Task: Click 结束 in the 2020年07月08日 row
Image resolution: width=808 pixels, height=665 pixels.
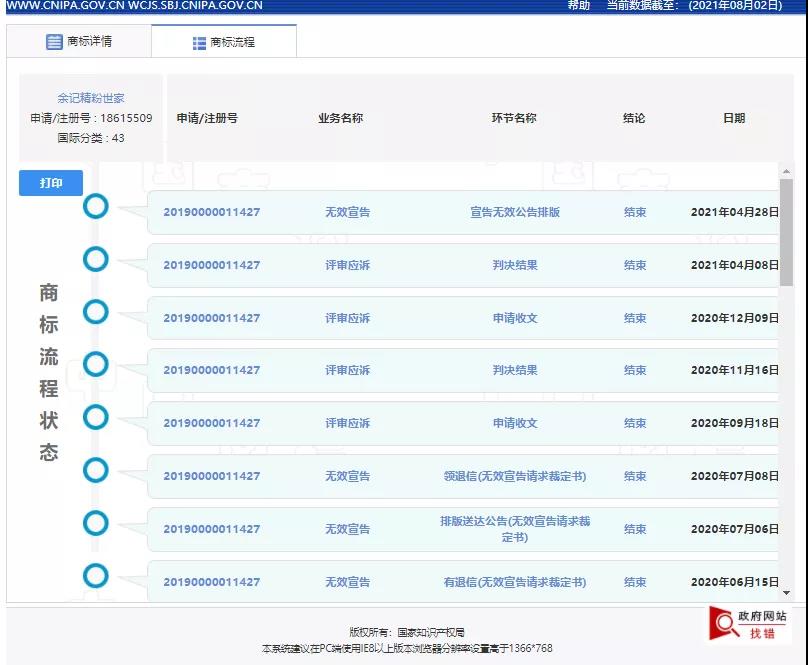Action: 635,476
